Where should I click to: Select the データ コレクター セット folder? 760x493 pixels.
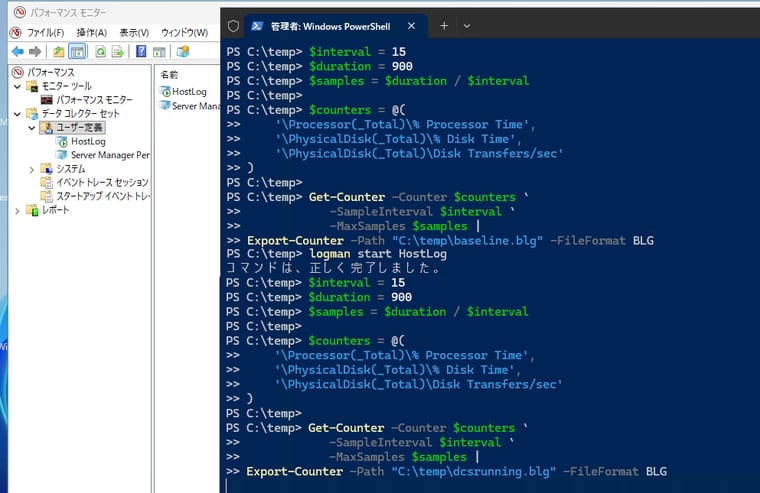(80, 114)
